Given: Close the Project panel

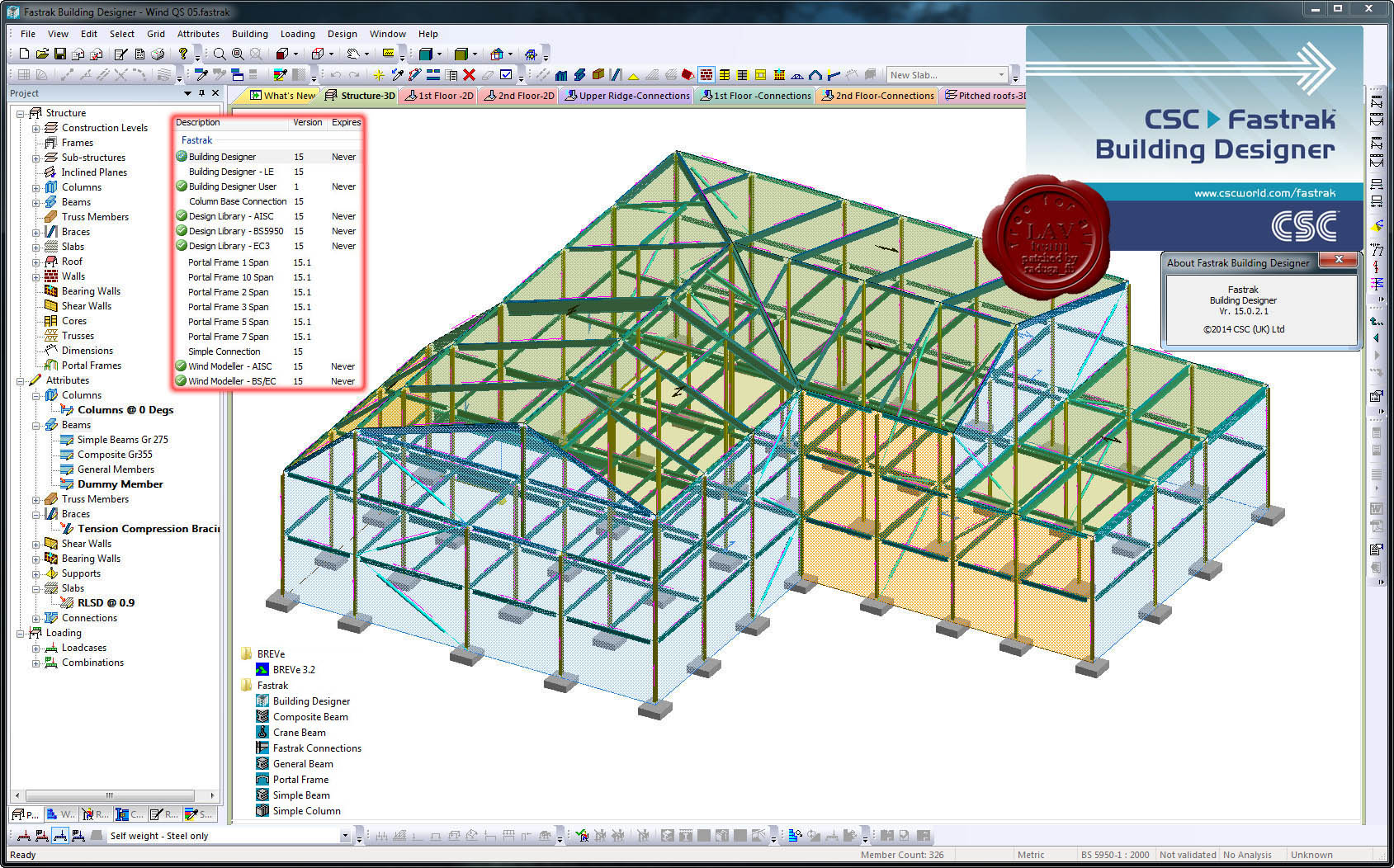Looking at the screenshot, I should pos(215,93).
